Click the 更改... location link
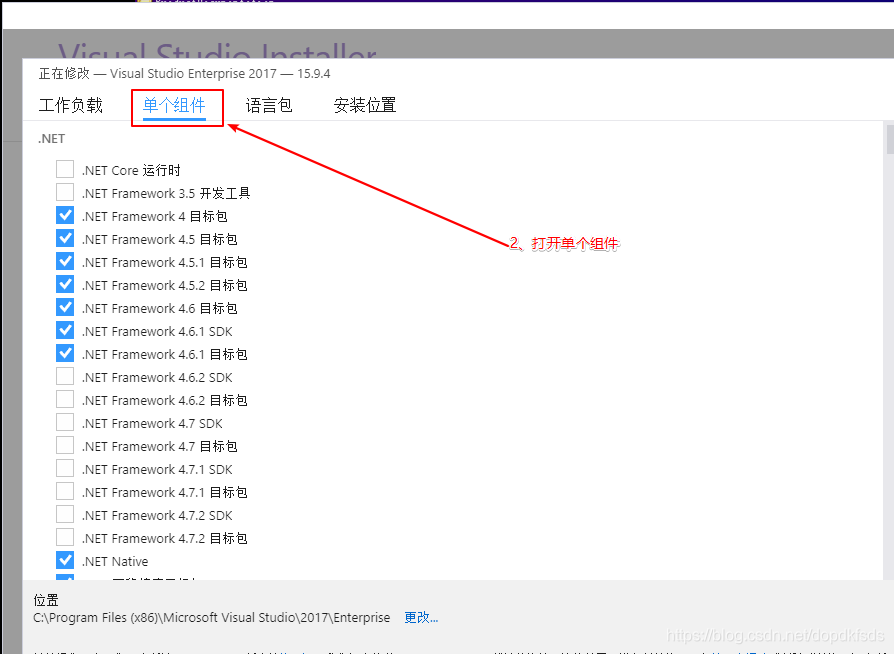Viewport: 894px width, 654px height. pyautogui.click(x=421, y=618)
